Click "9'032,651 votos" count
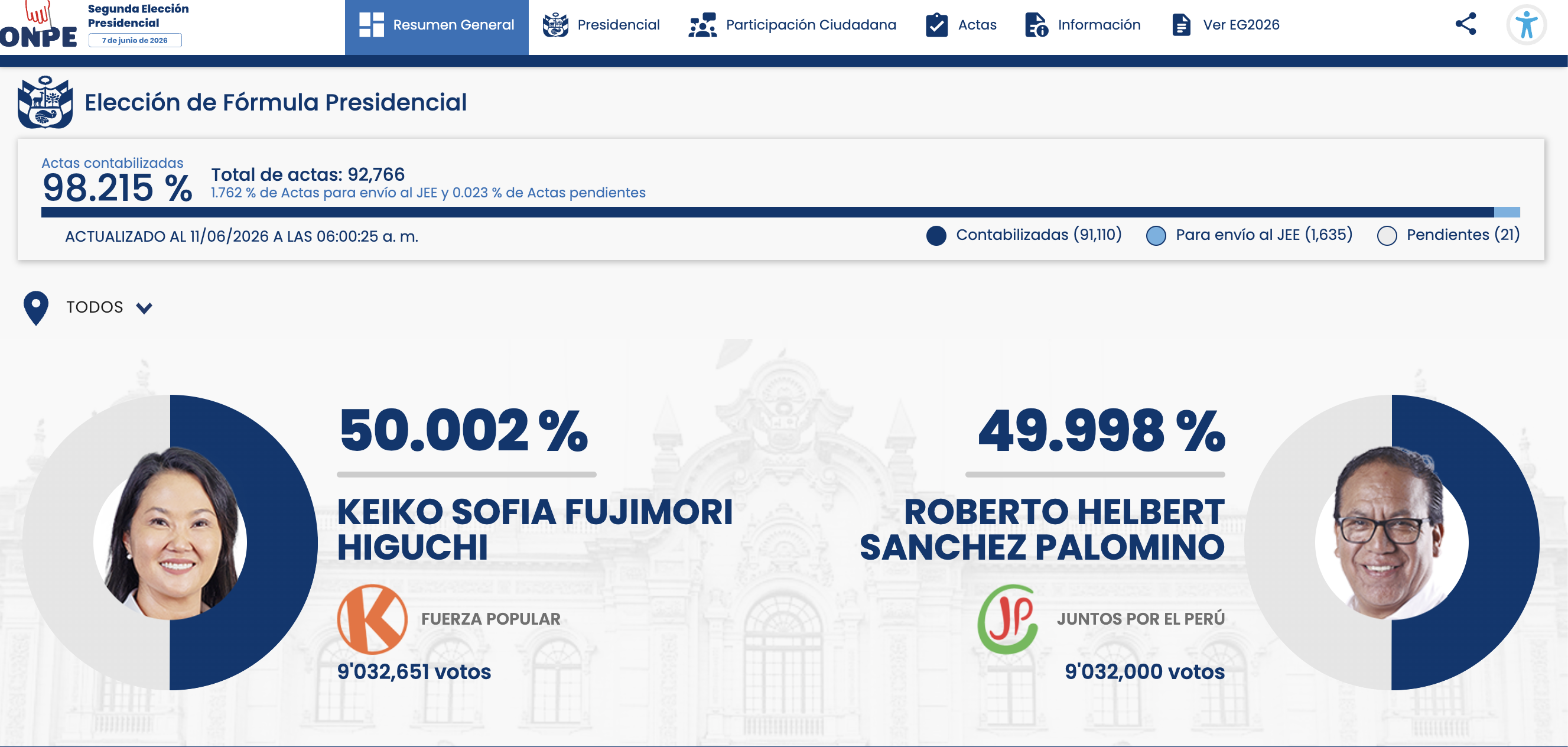Screen dimensions: 1568x747 [414, 671]
